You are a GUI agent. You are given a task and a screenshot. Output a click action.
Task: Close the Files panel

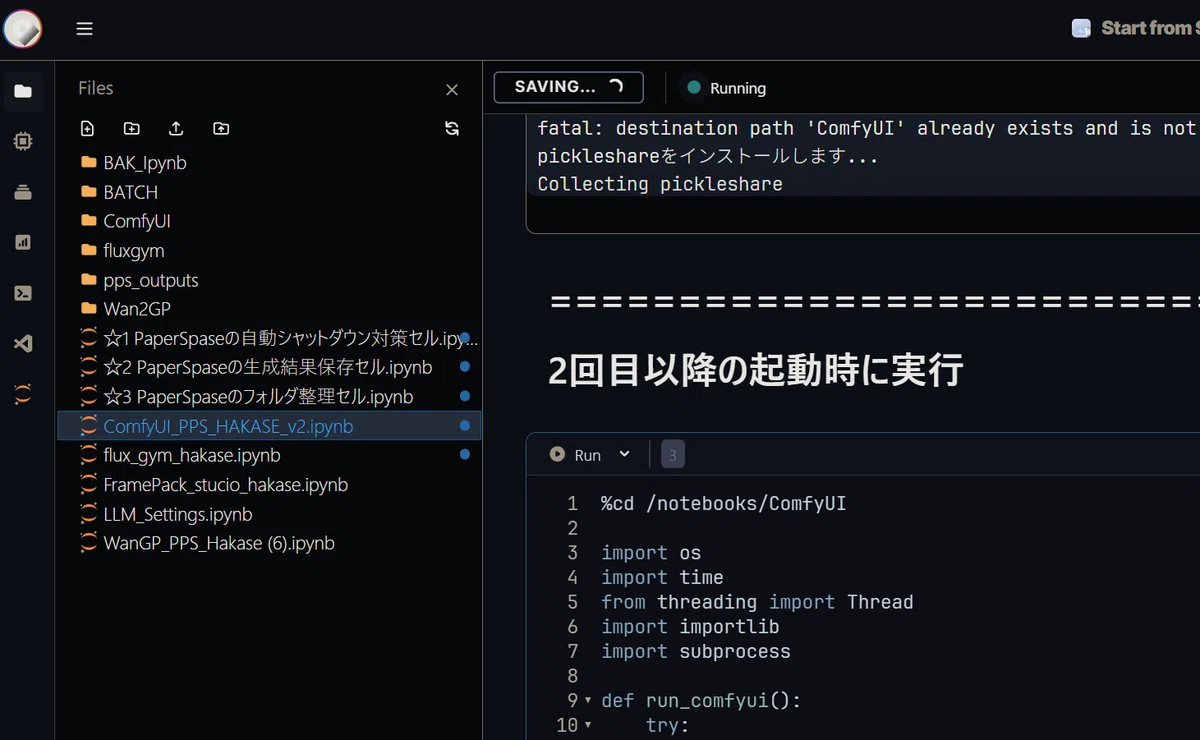pos(452,90)
